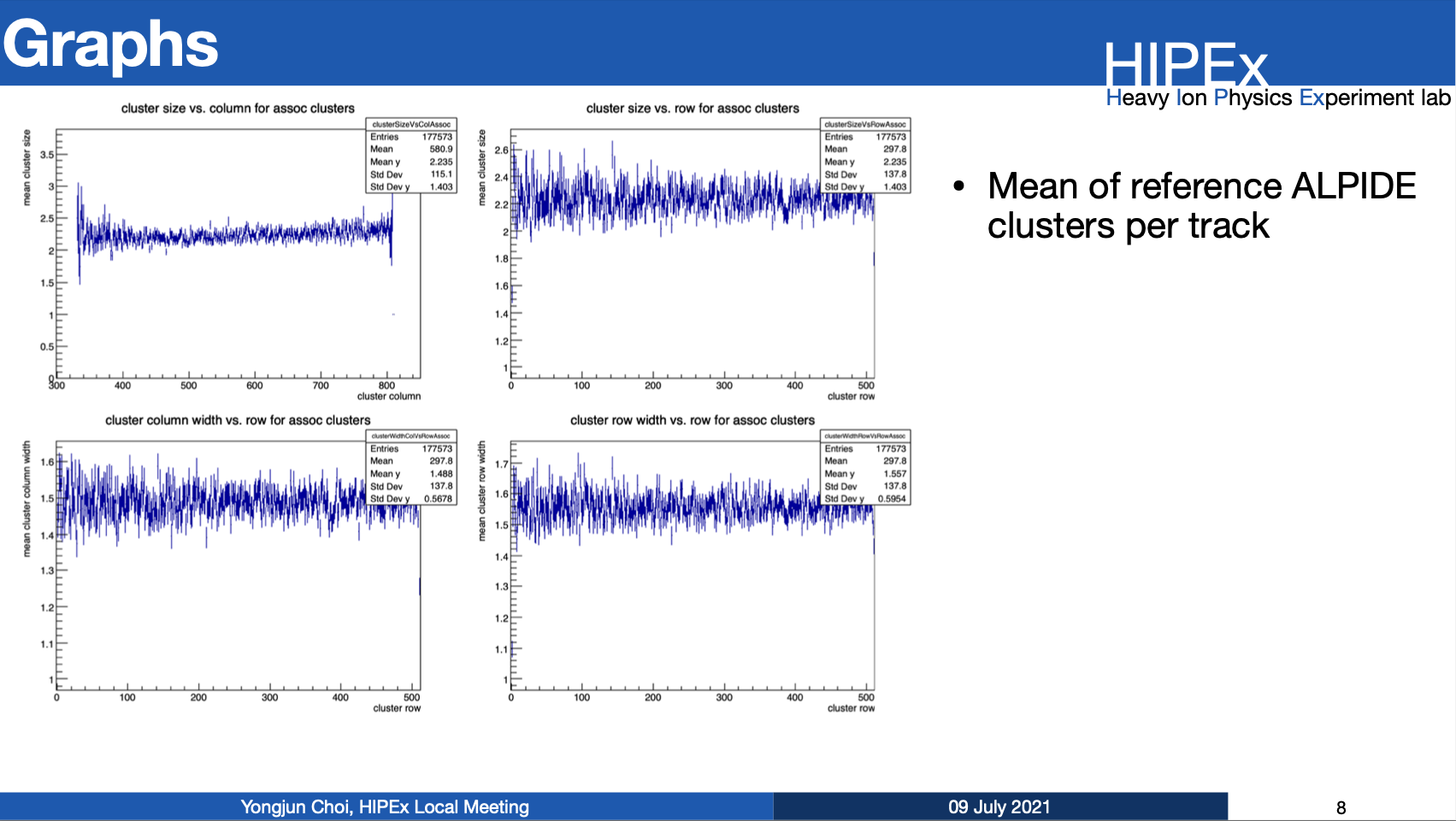Click 'cluster row' axis label of top-right plot
The image size is (1456, 821).
[852, 396]
